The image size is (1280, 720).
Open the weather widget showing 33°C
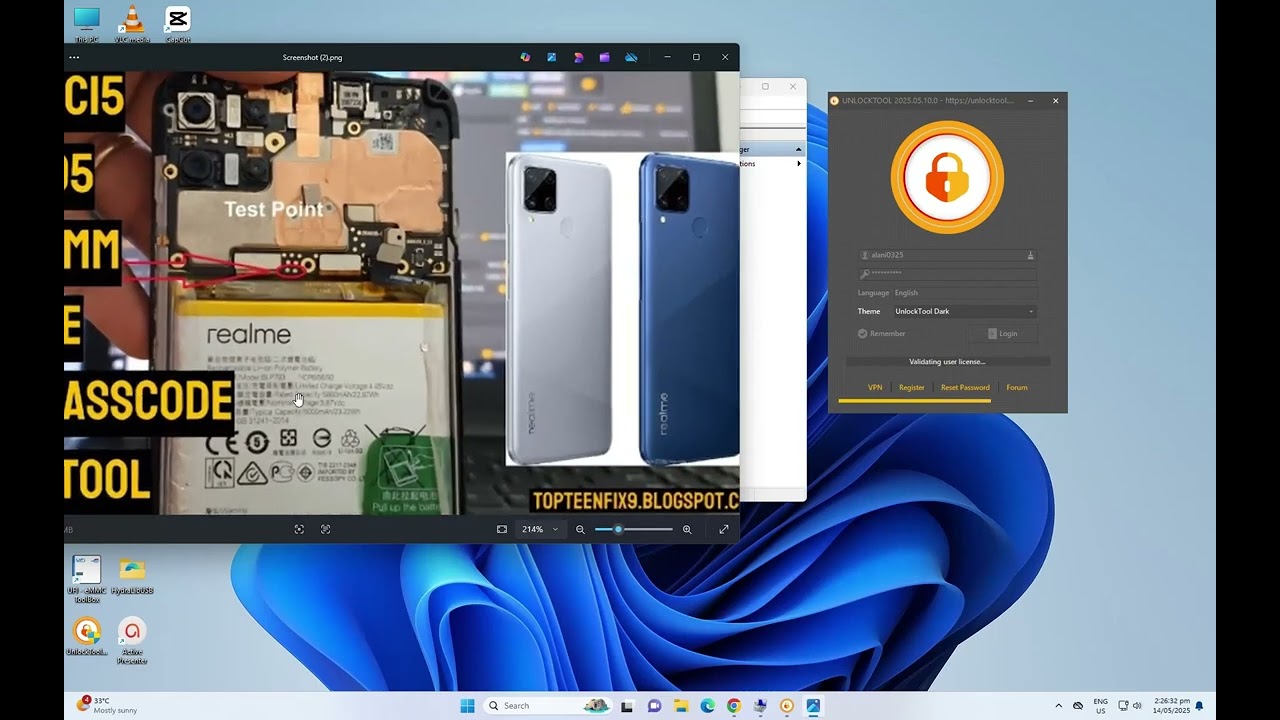click(109, 705)
